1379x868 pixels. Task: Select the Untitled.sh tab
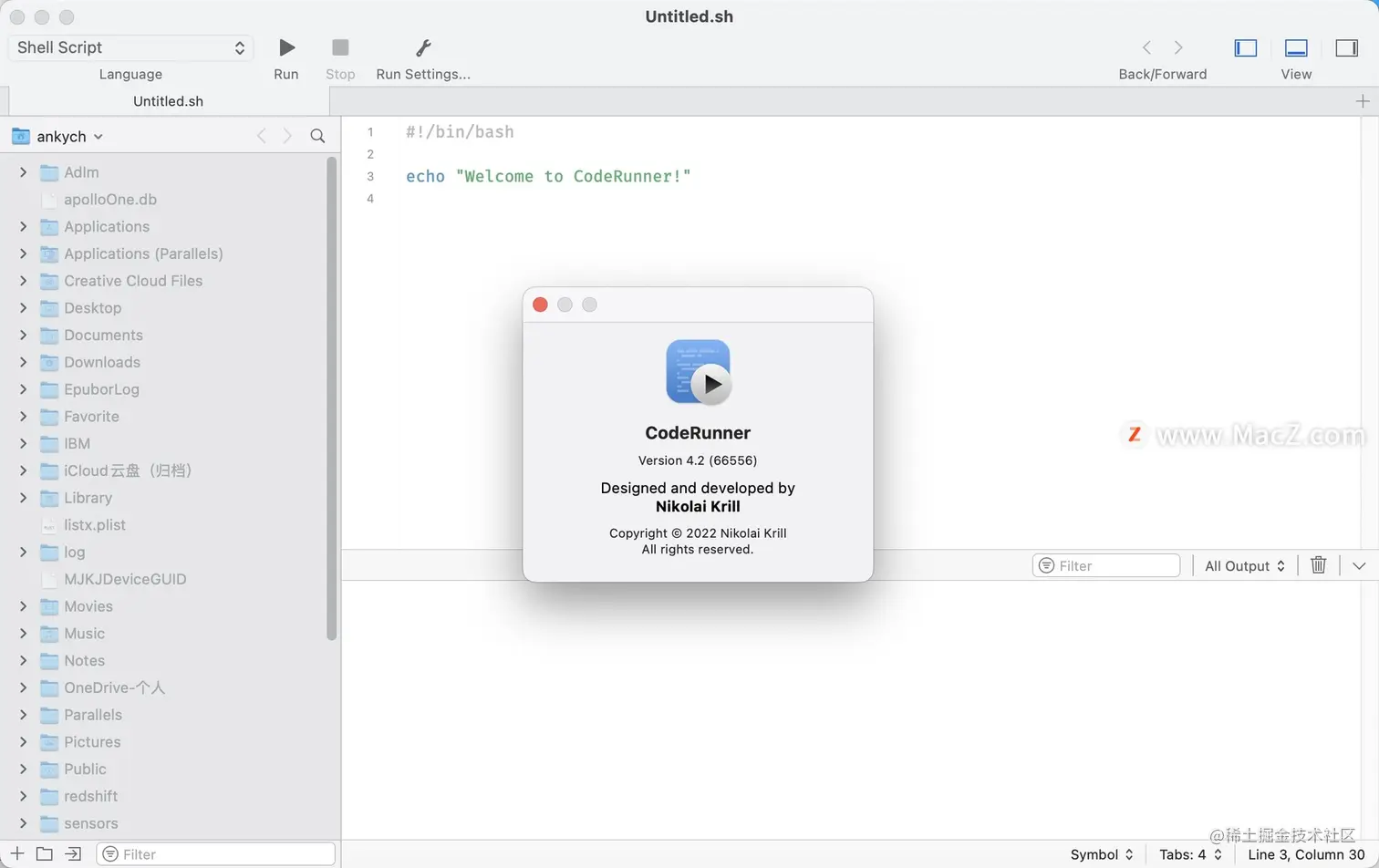click(168, 101)
